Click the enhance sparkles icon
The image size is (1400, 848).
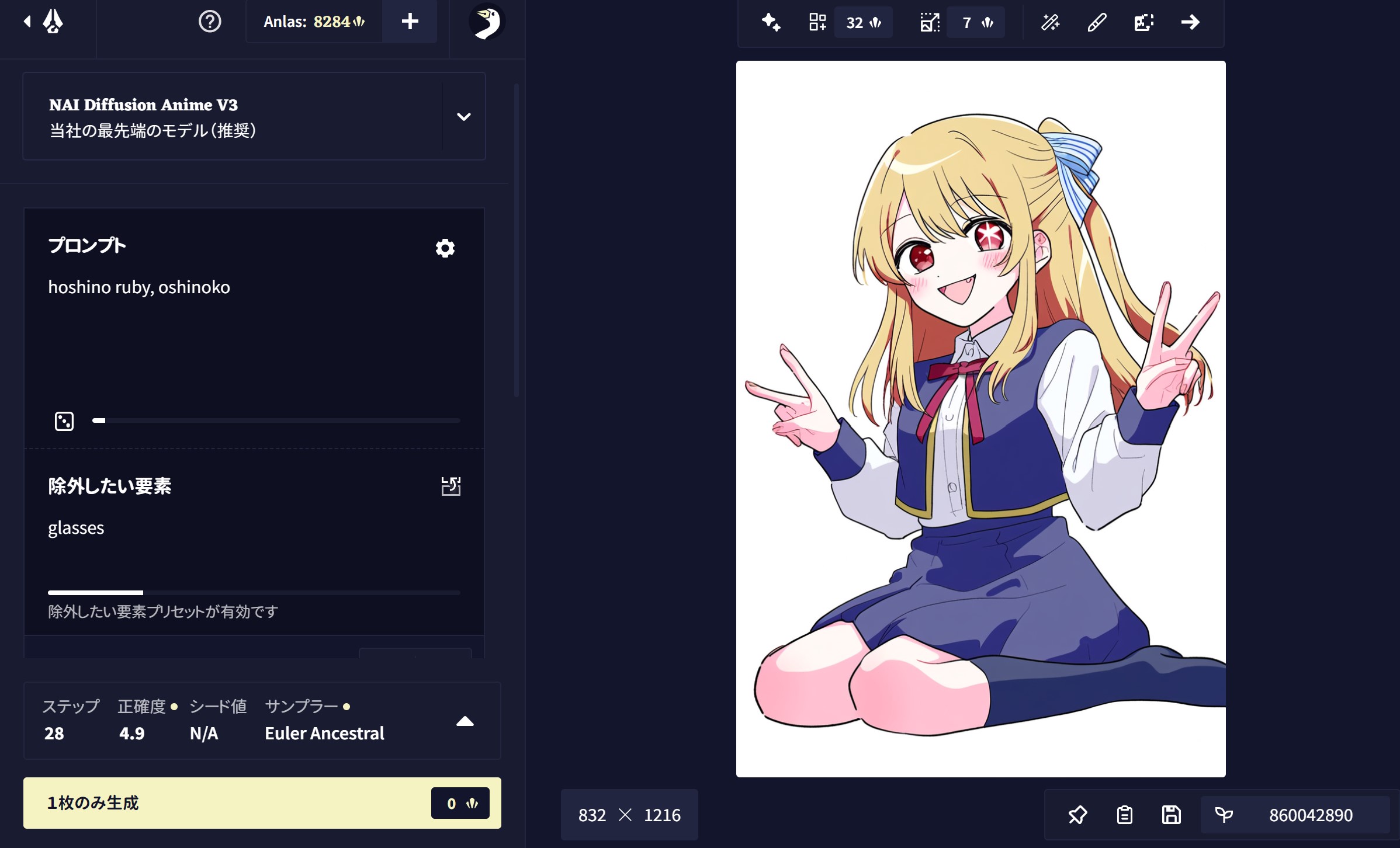pos(771,22)
